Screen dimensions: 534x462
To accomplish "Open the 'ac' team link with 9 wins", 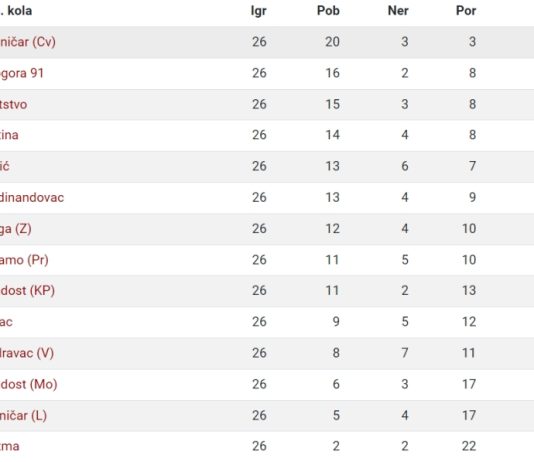I will pos(6,322).
